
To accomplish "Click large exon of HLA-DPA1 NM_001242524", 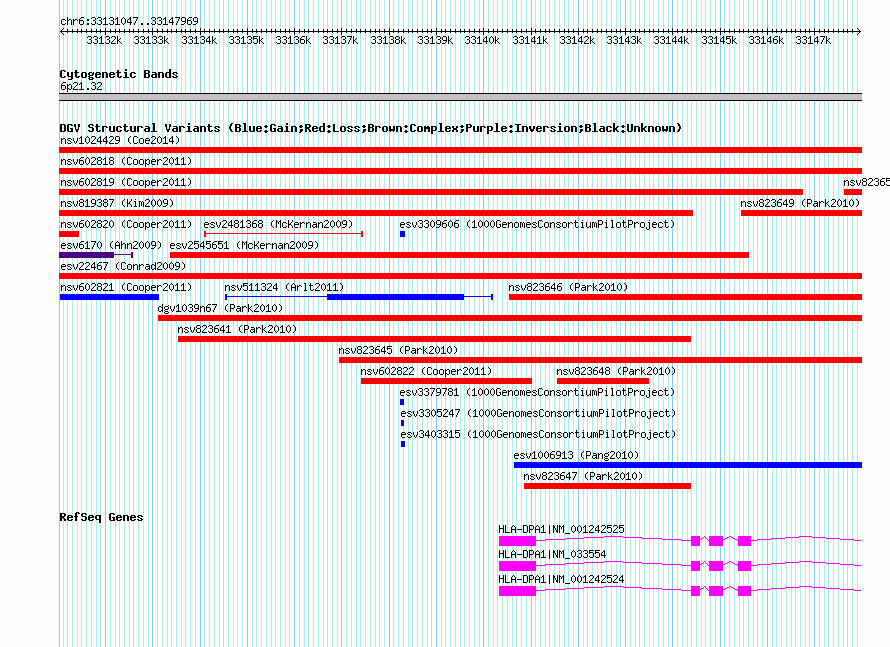I will 517,591.
